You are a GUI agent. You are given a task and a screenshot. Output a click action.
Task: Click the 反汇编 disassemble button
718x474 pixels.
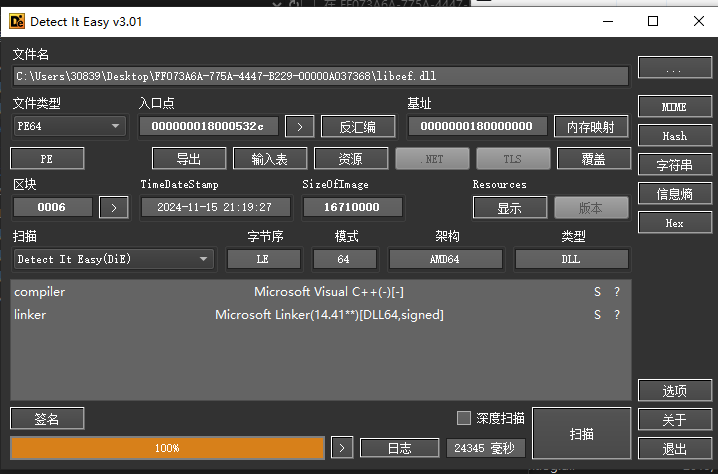coord(358,126)
